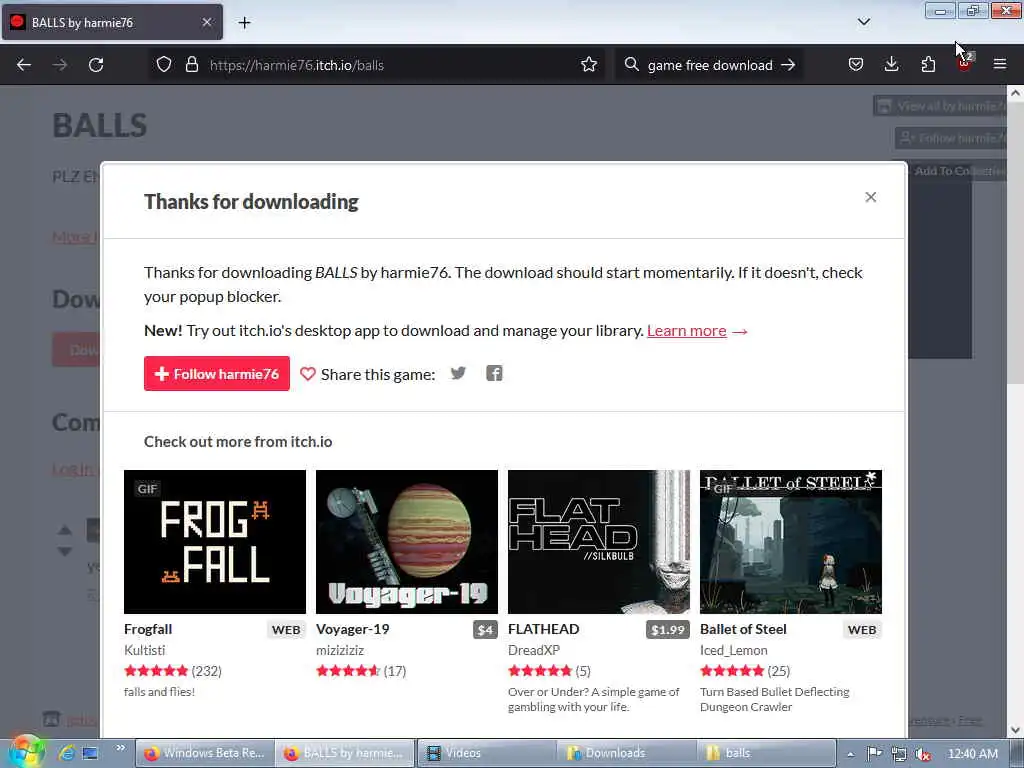
Task: Click the FLATHEAD title link
Action: (543, 629)
